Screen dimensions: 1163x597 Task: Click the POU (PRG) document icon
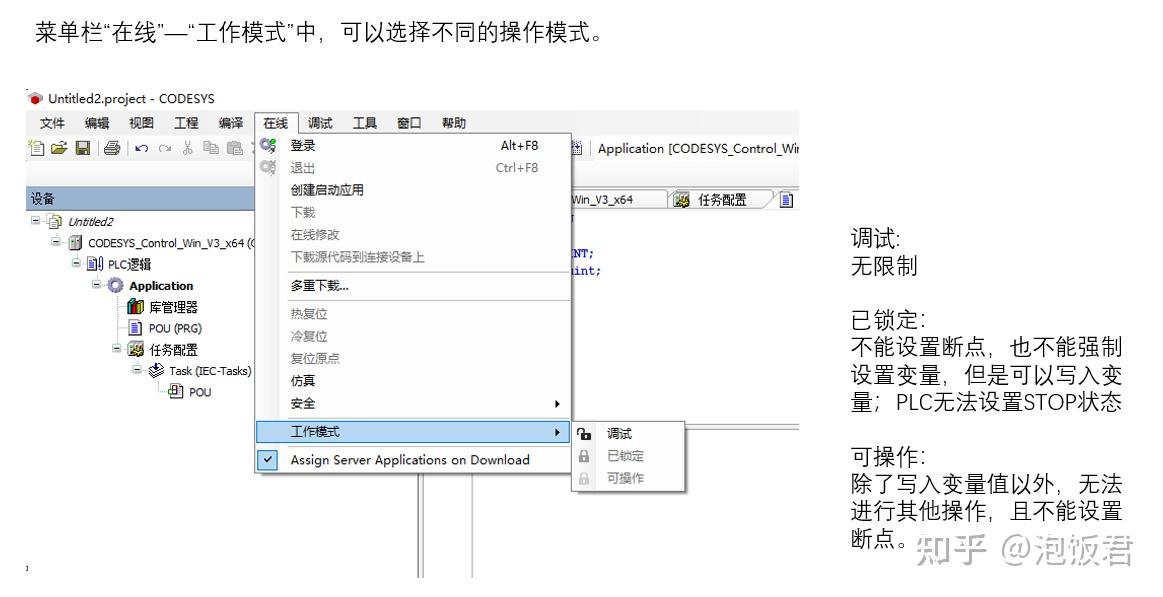click(x=135, y=328)
